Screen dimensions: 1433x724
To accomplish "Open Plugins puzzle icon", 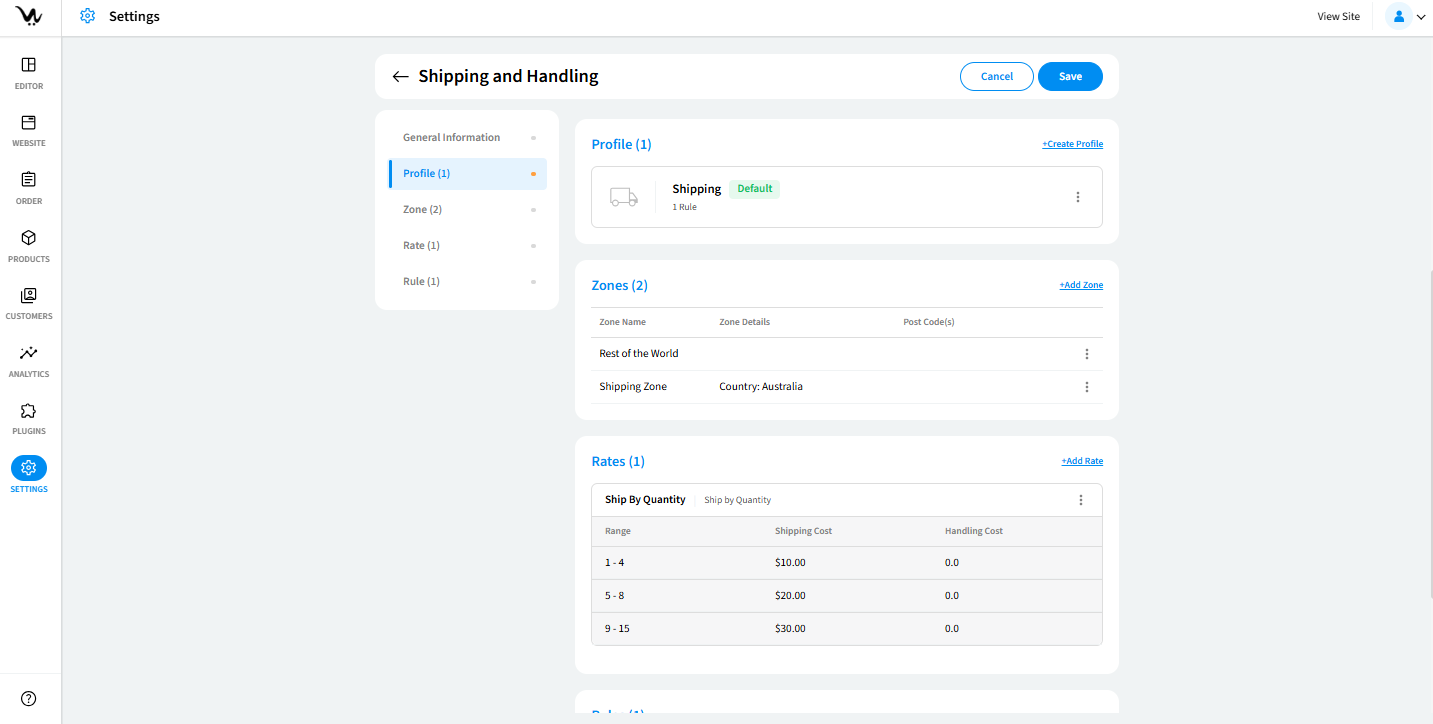I will coord(29,412).
